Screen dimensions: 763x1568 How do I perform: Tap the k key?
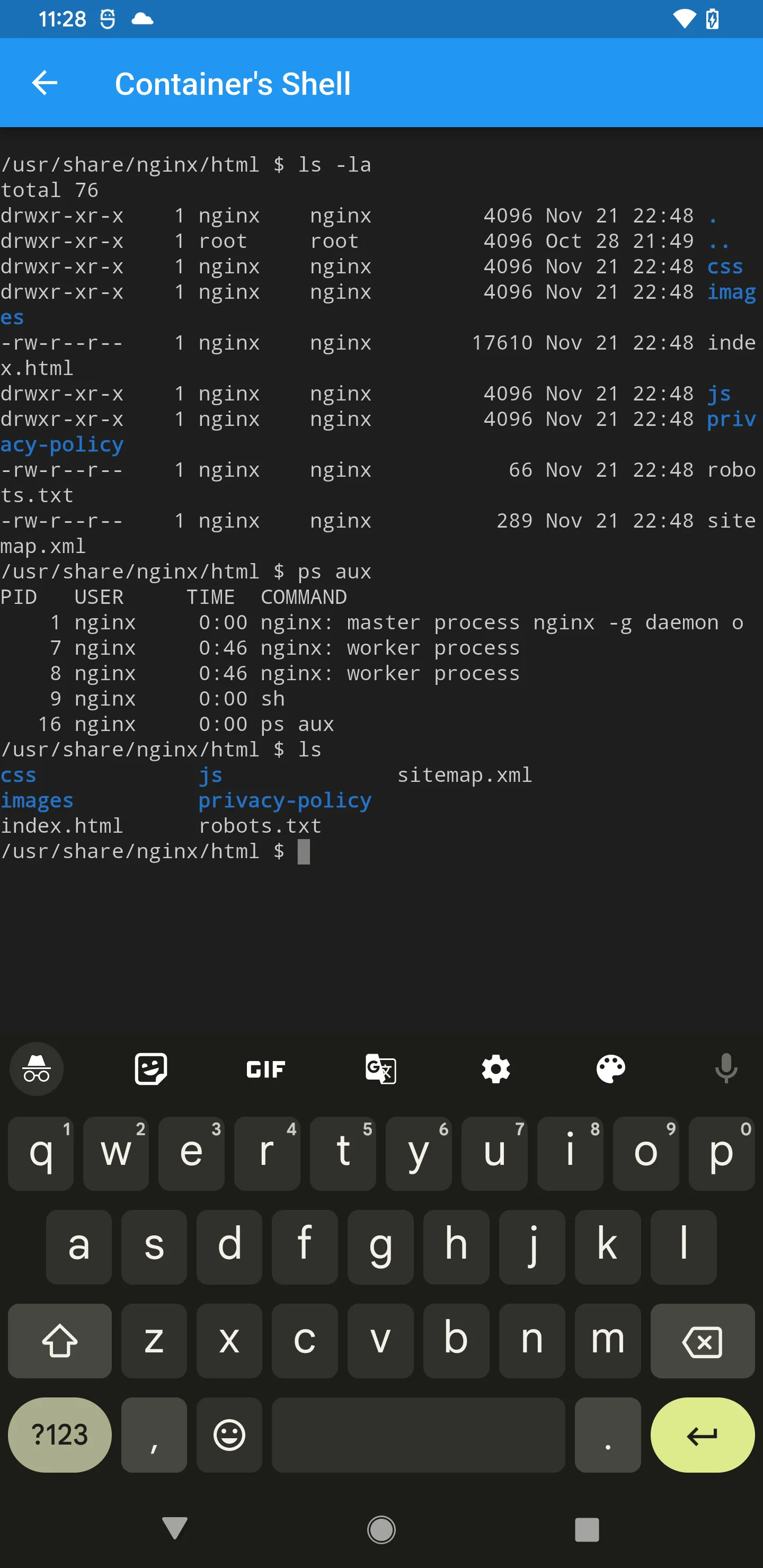608,1247
